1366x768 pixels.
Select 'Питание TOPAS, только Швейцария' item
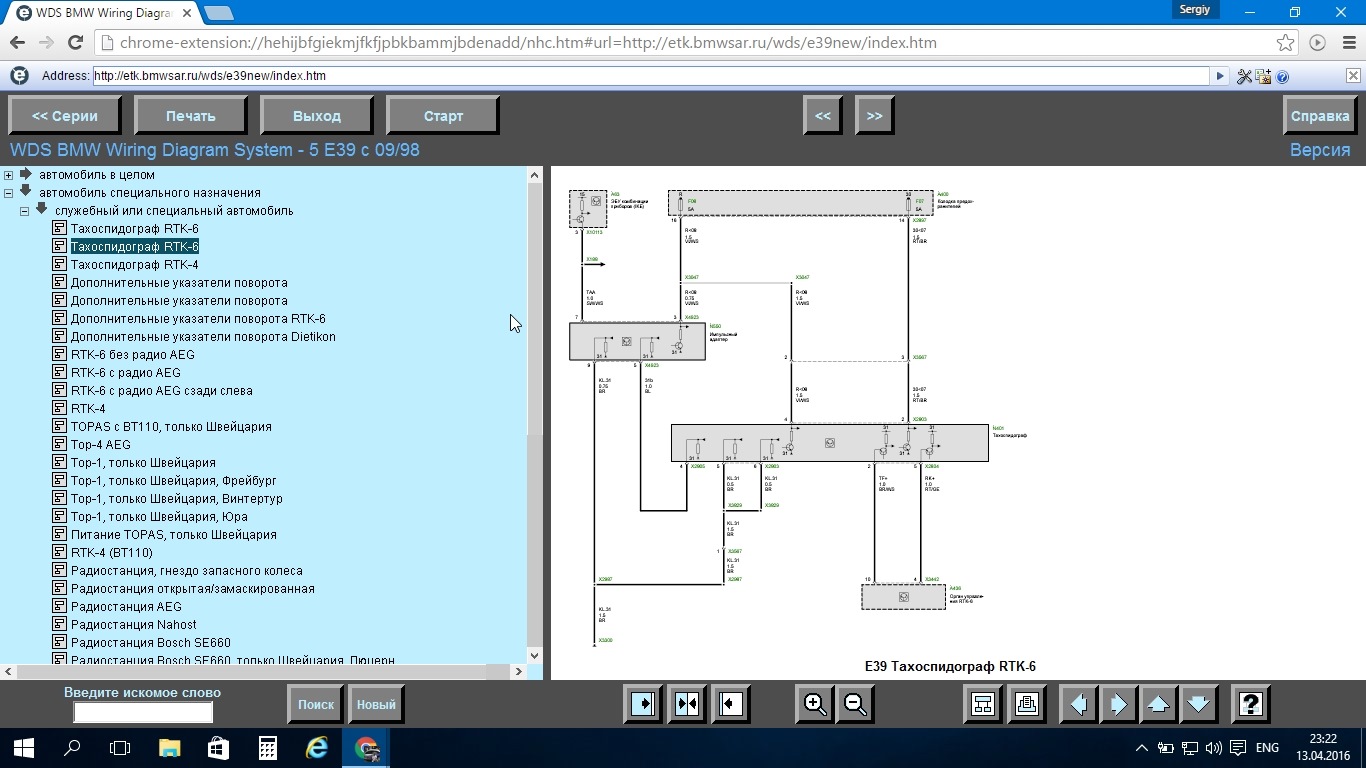click(173, 535)
